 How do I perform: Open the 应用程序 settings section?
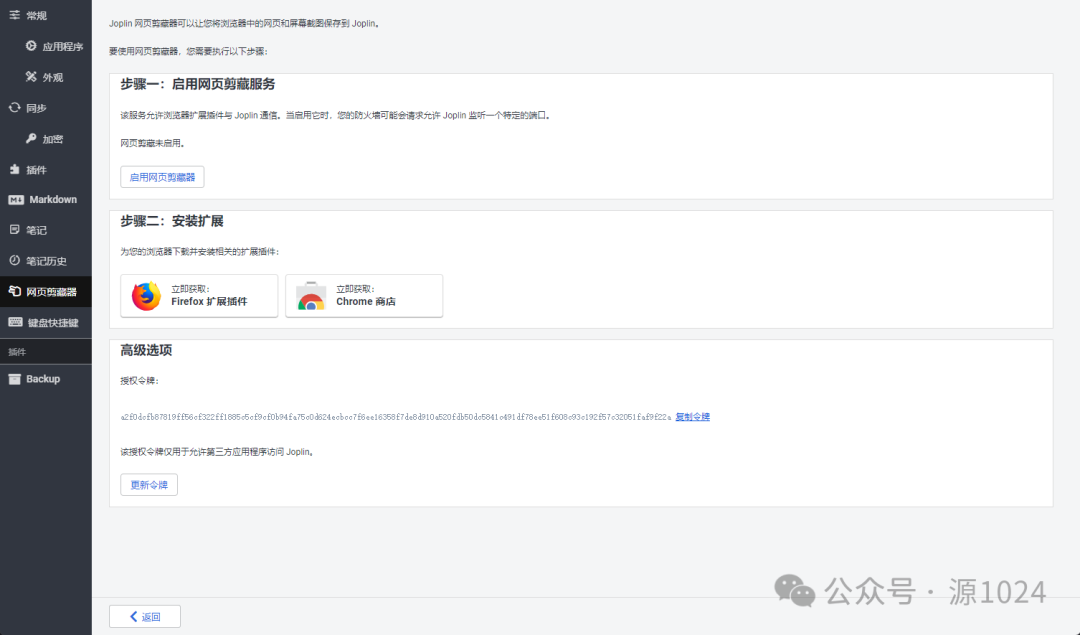(45, 46)
